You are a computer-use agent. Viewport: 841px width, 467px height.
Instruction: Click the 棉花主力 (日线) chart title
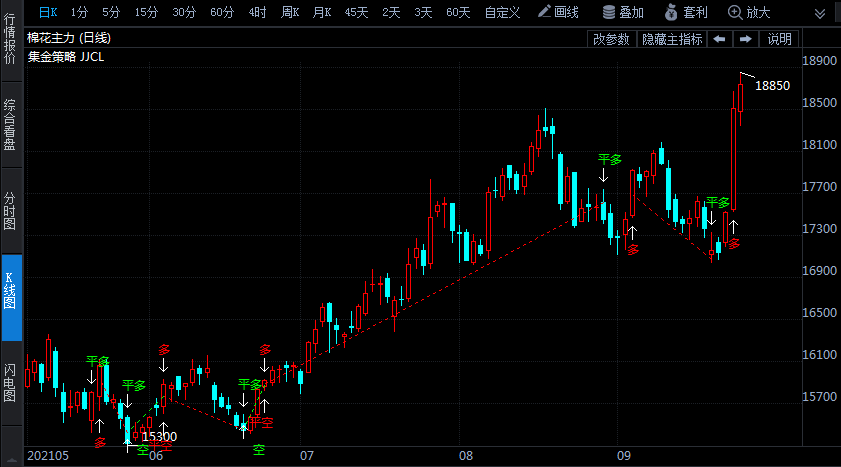pos(69,38)
